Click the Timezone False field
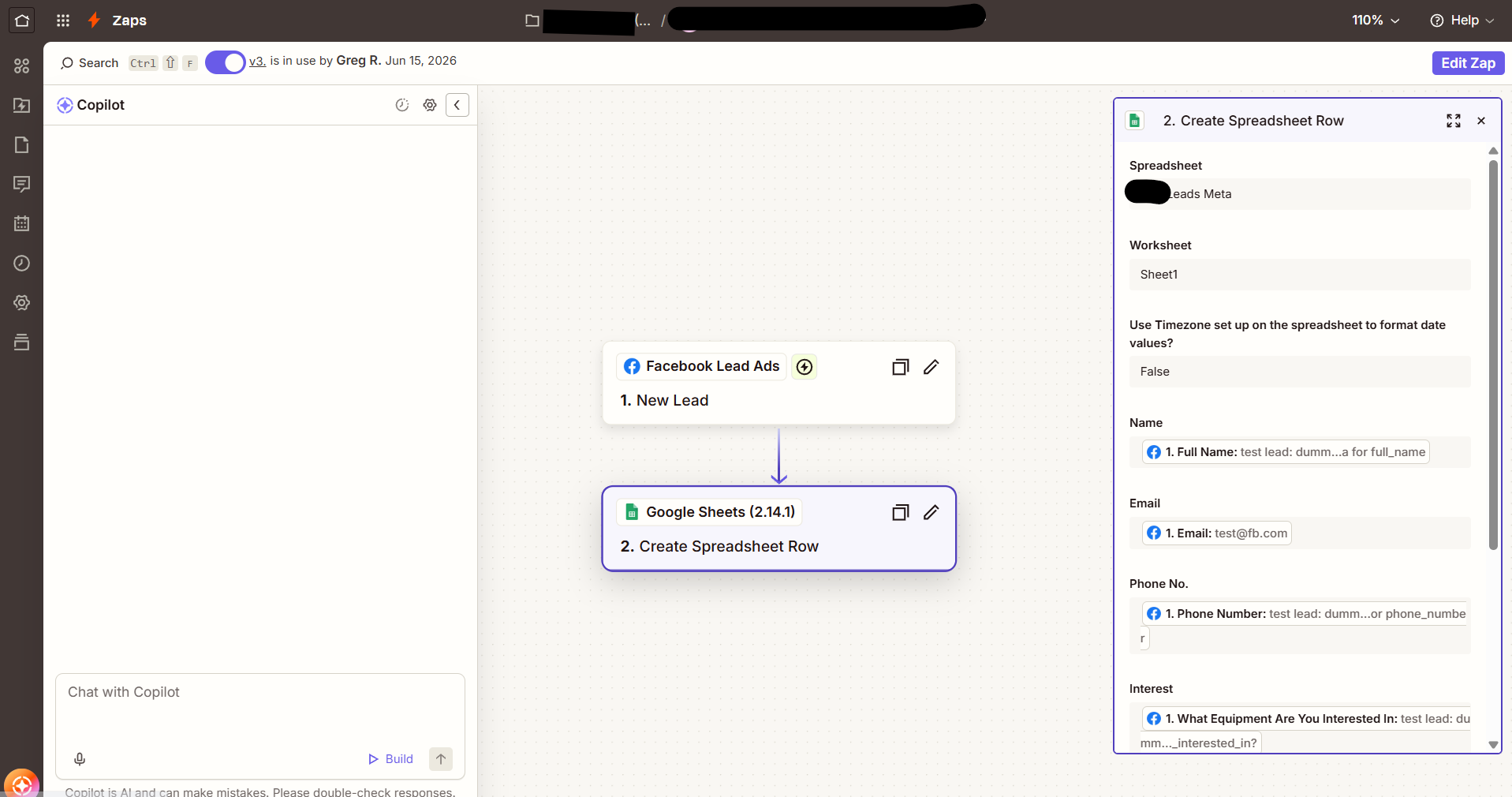Viewport: 1512px width, 797px height. (x=1300, y=372)
